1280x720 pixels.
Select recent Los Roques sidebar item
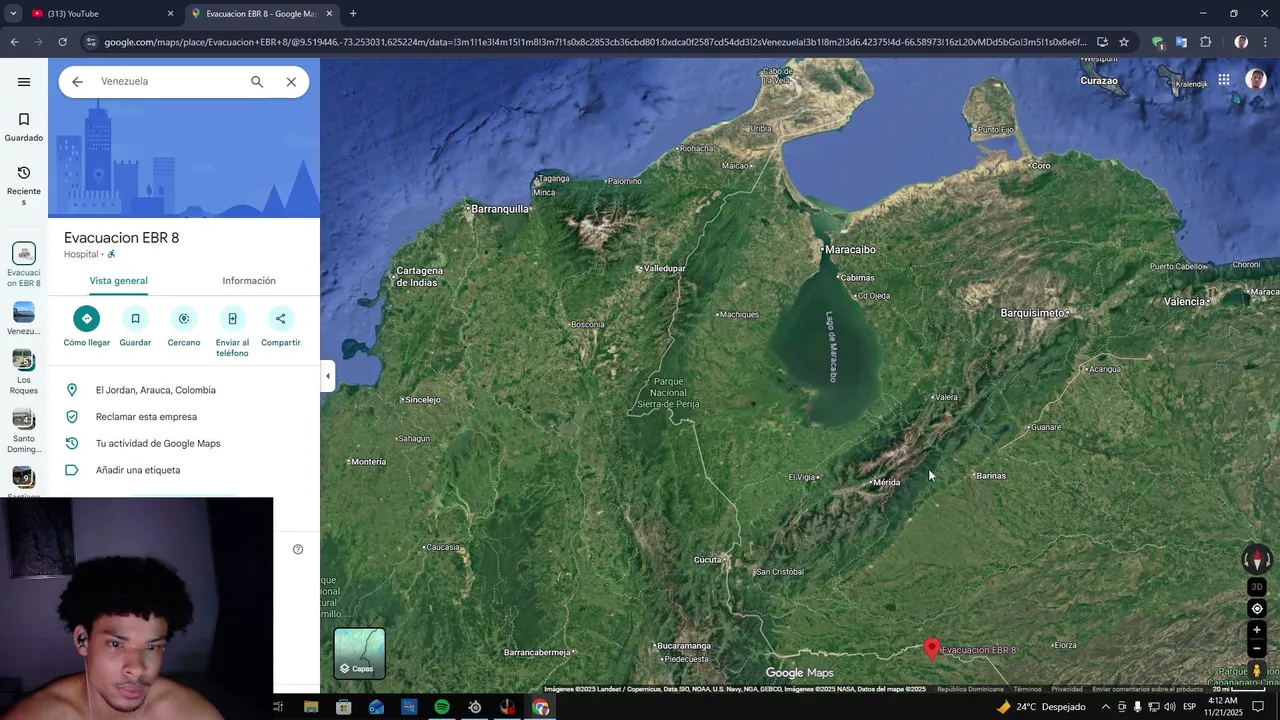coord(24,373)
